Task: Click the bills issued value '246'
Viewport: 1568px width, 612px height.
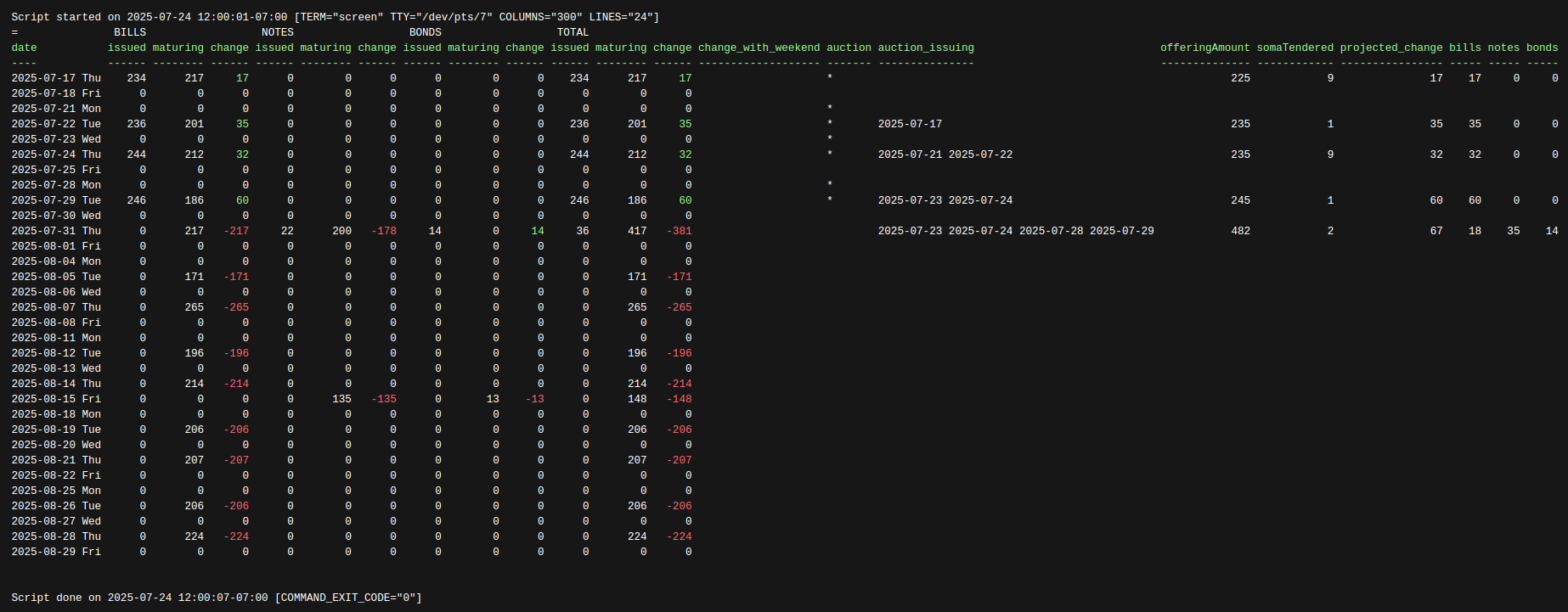Action: [137, 200]
